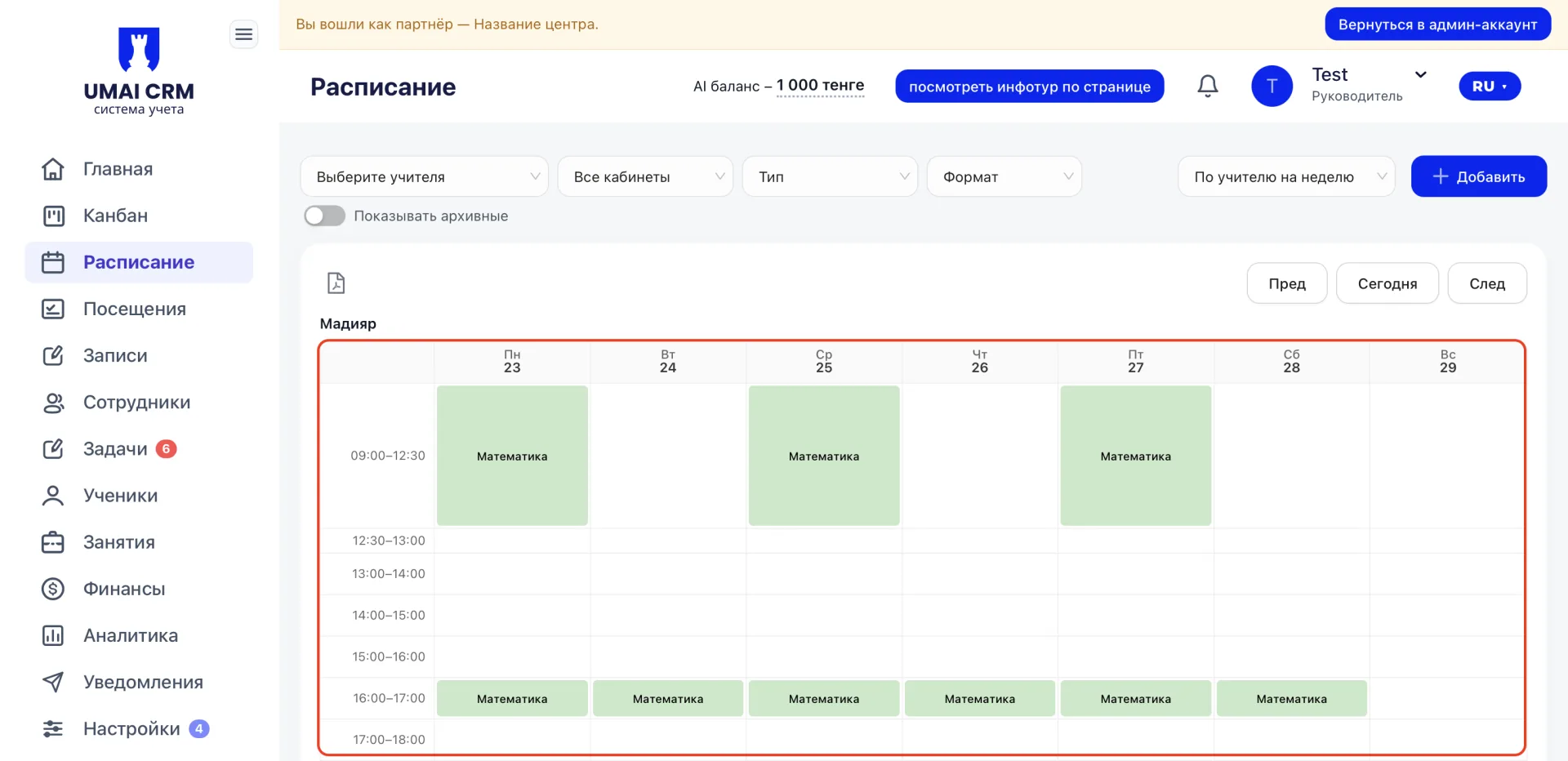Click the Расписание calendar icon
Screen dimensions: 1568x761
coord(53,262)
